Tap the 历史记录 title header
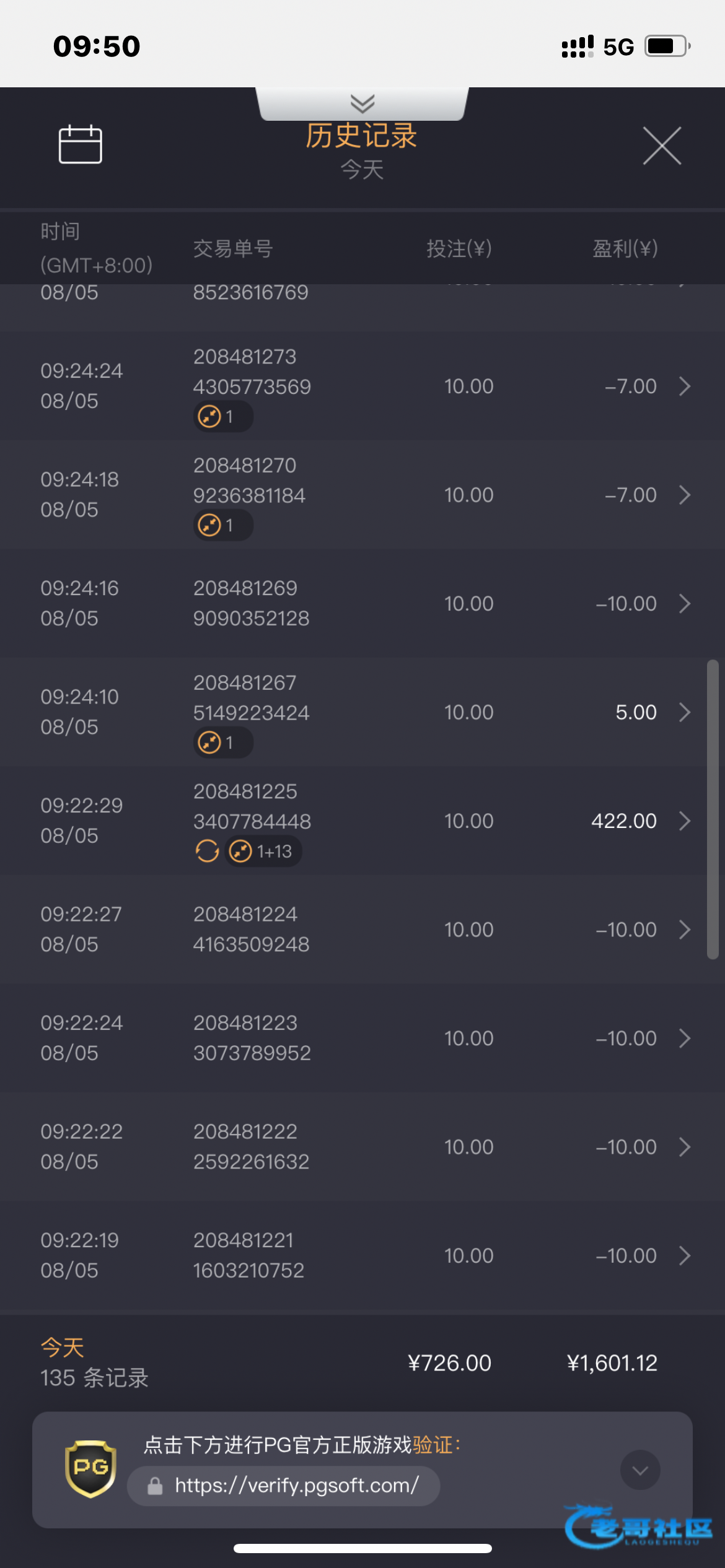The height and width of the screenshot is (1568, 725). point(361,136)
